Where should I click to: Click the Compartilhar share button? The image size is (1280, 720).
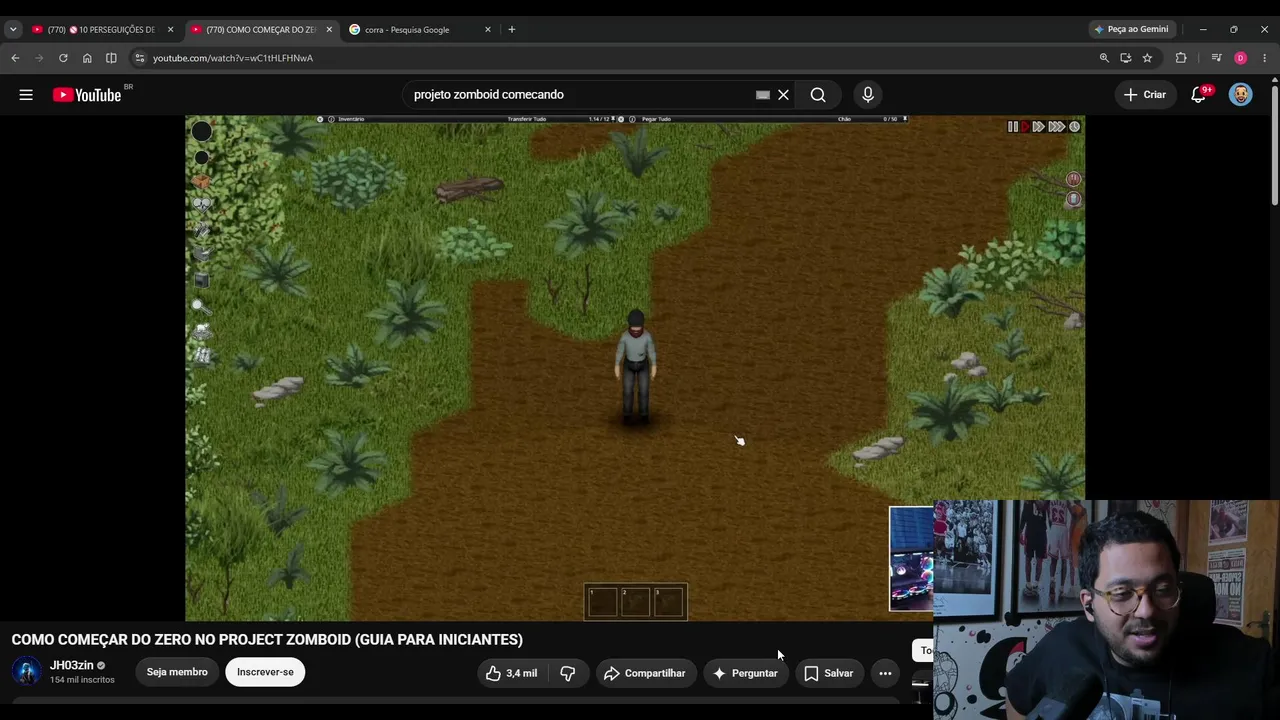[645, 673]
